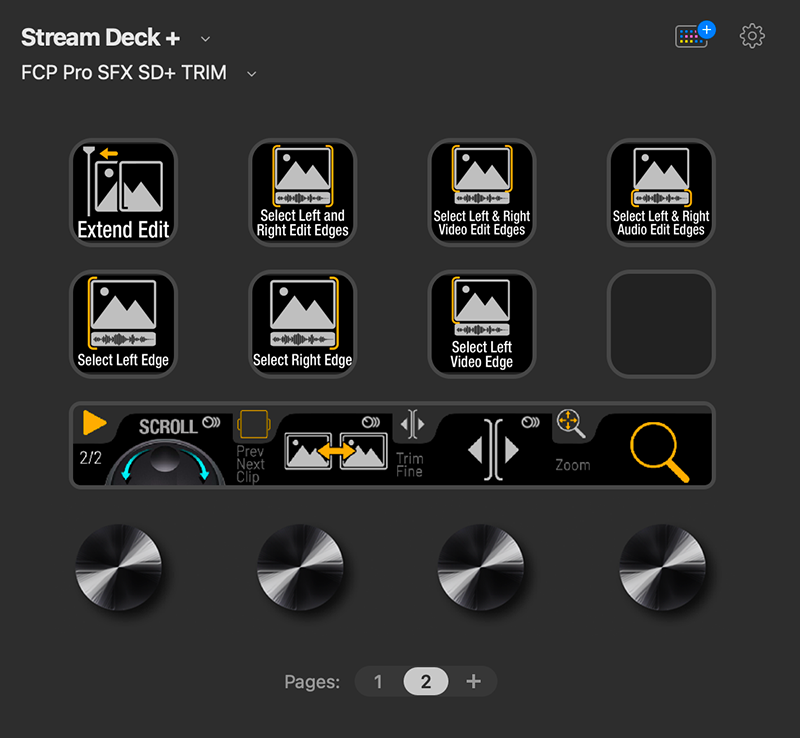Viewport: 800px width, 738px height.
Task: Choose Select Left Video Edge
Action: coord(481,323)
